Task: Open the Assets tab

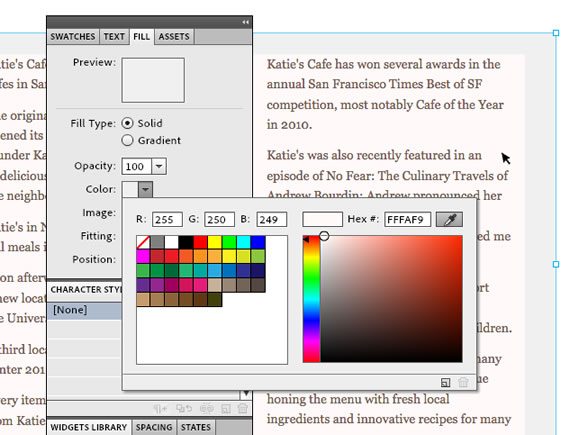Action: point(174,36)
